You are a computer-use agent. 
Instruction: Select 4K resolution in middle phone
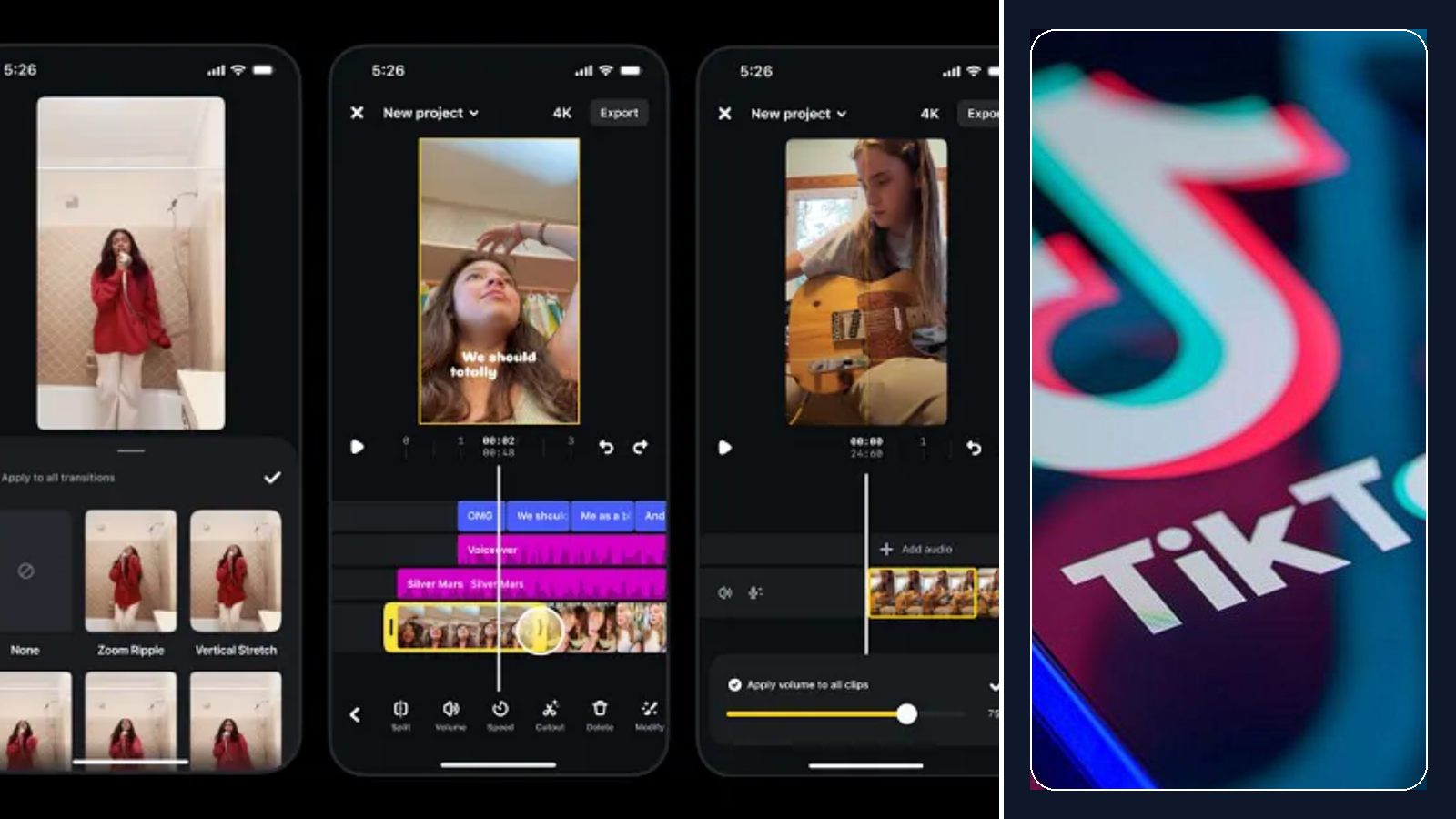562,113
